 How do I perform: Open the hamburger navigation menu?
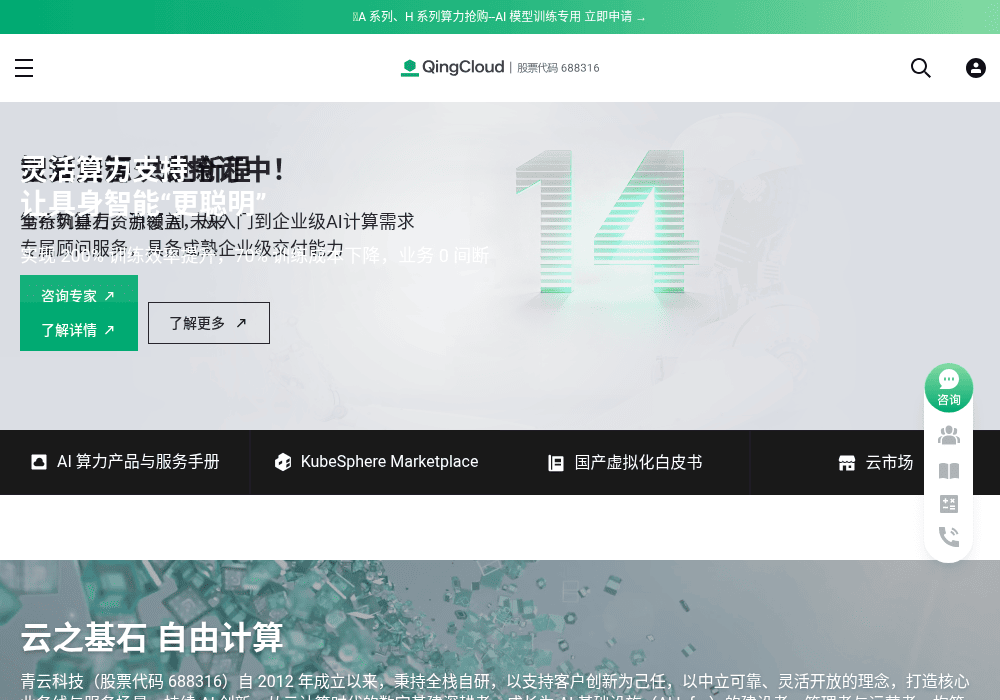point(24,68)
